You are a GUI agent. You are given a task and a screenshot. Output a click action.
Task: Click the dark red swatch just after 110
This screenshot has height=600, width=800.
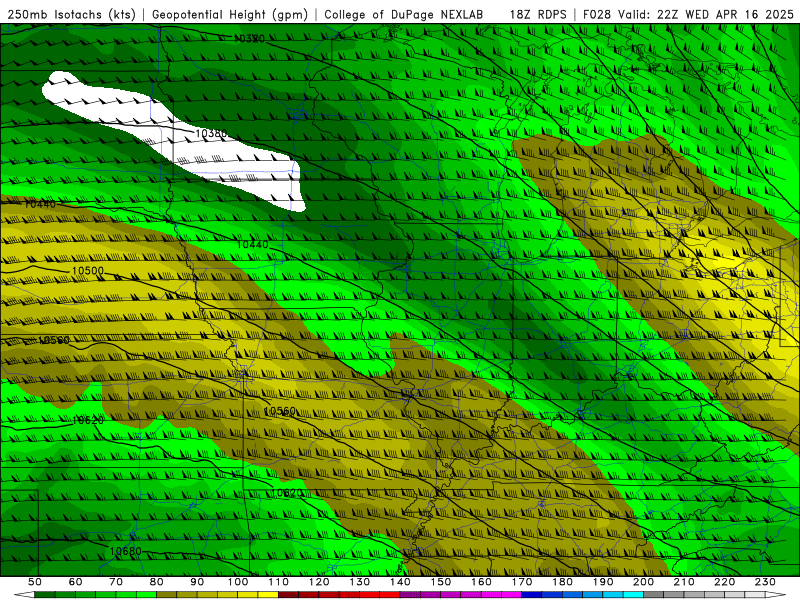(x=288, y=594)
